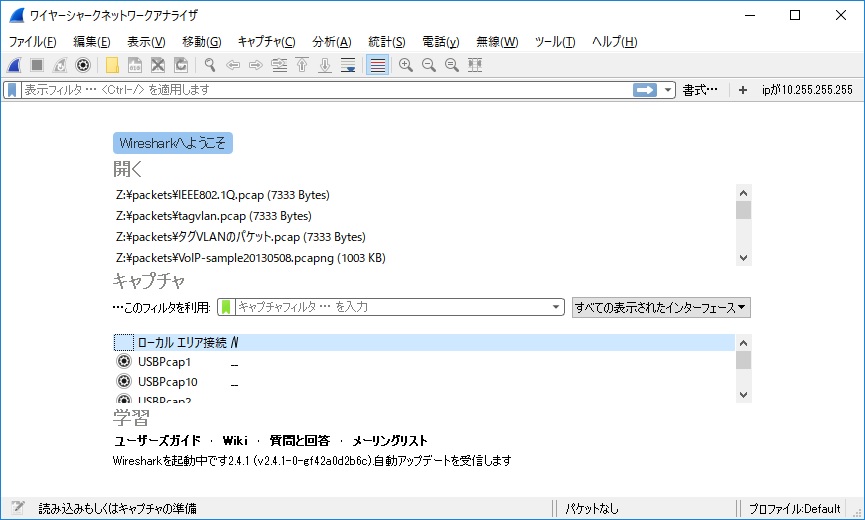Viewport: 865px width, 520px height.
Task: Open the Wiki link
Action: (235, 441)
